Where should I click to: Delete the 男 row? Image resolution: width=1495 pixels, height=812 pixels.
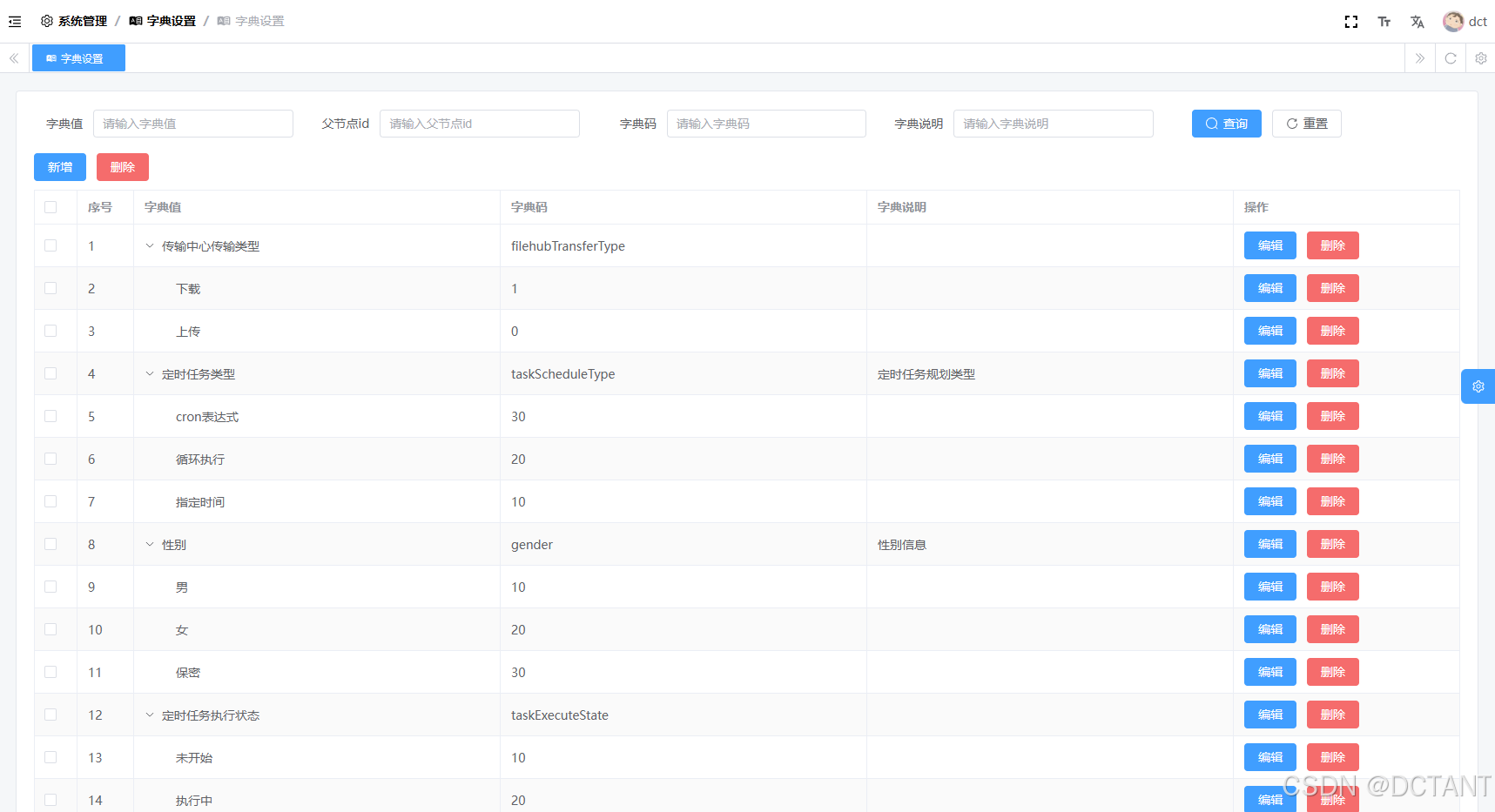[x=1333, y=587]
